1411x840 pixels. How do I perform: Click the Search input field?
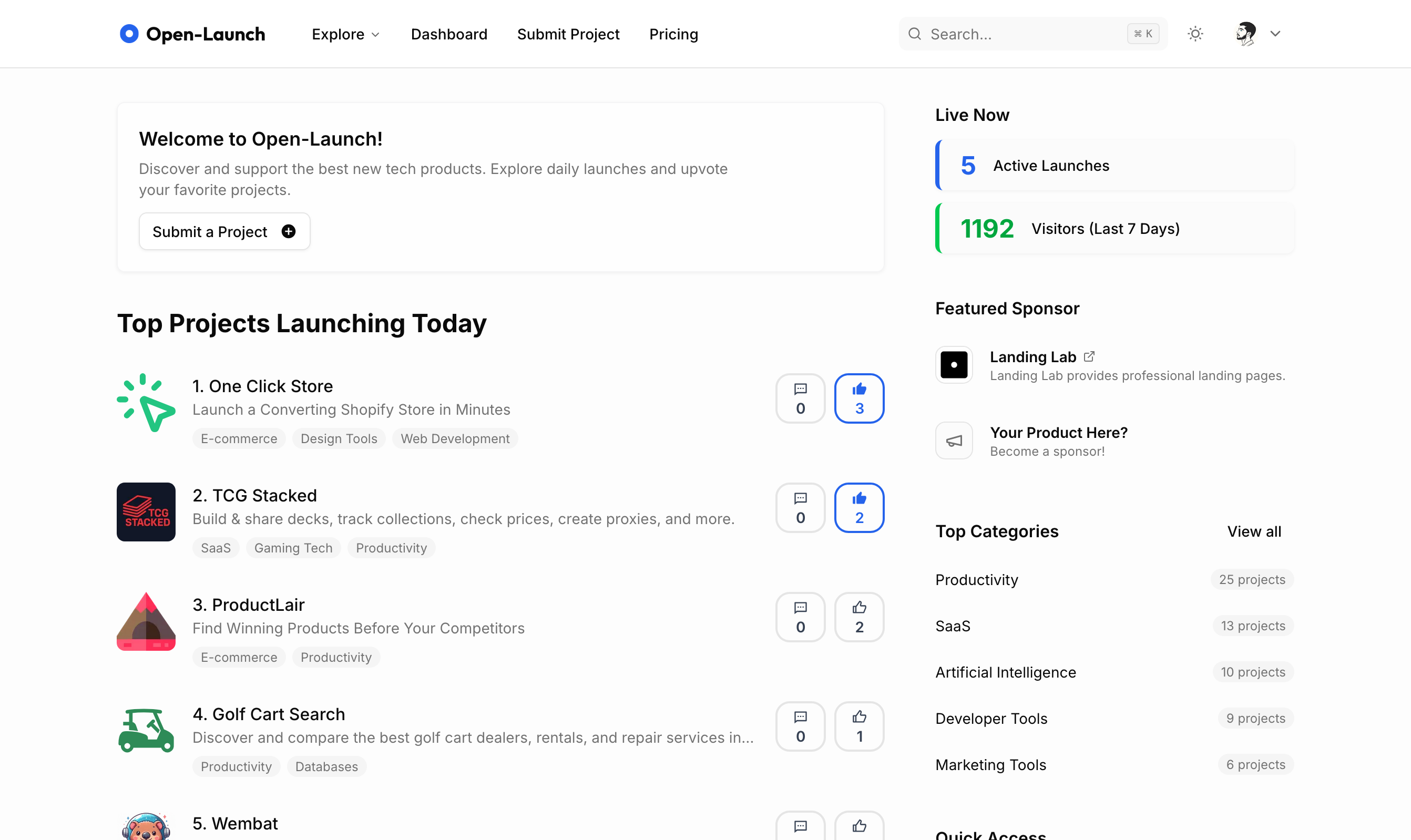tap(1026, 35)
